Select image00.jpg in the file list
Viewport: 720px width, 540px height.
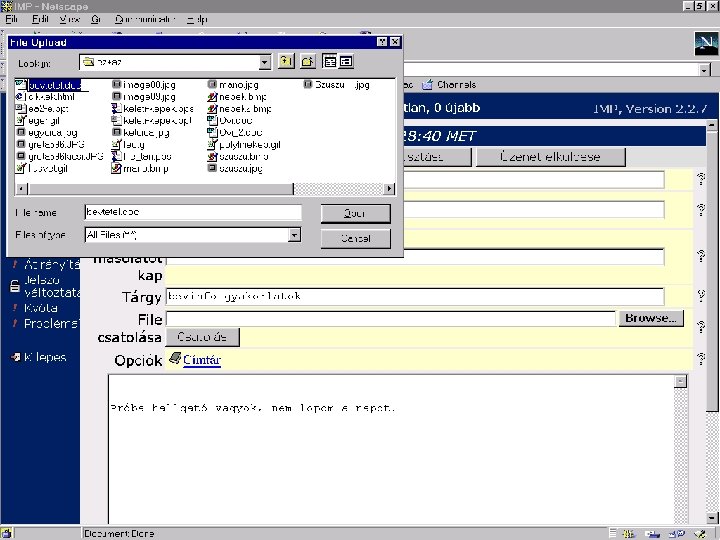tap(144, 85)
